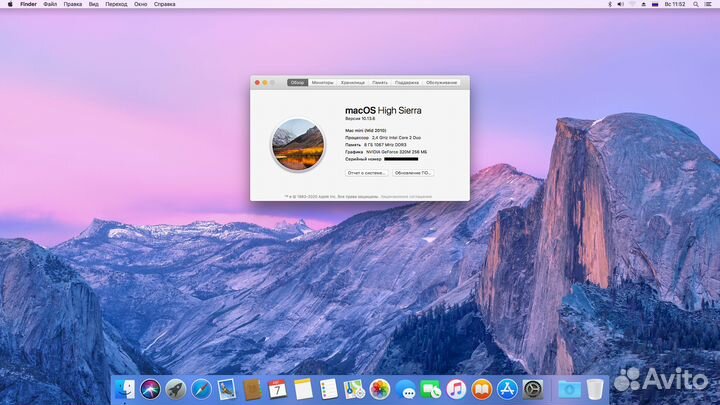
Task: Click Bluetooth status icon in menu bar
Action: [x=610, y=4]
